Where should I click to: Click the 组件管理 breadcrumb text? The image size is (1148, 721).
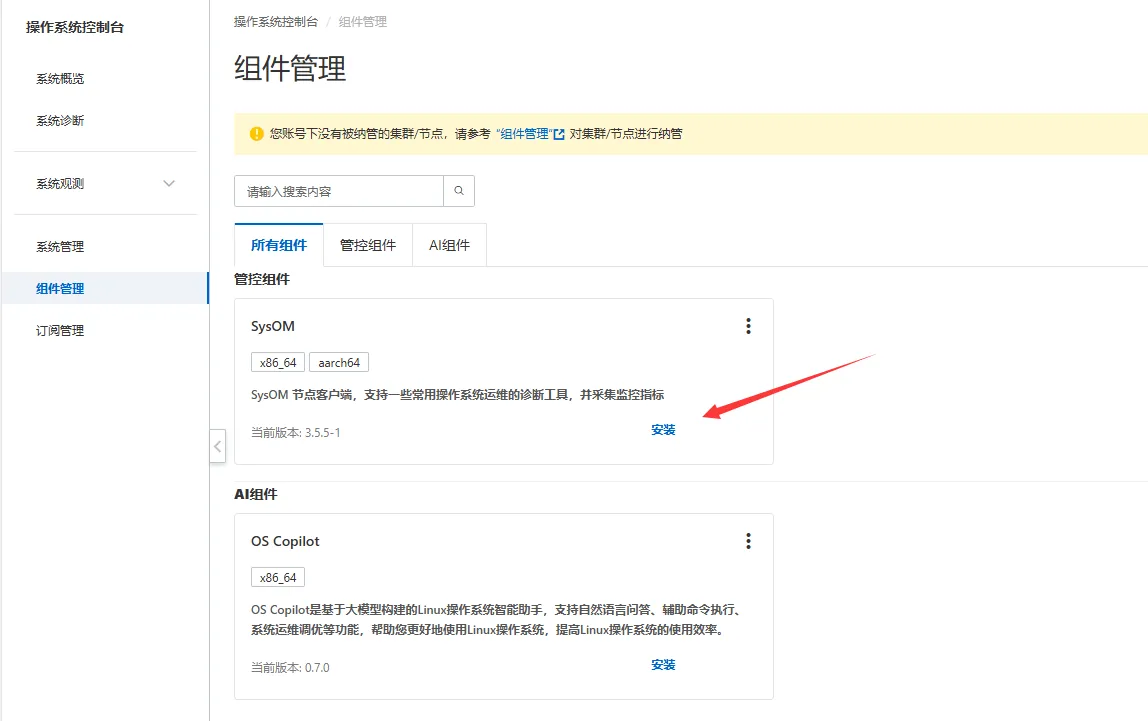point(362,22)
